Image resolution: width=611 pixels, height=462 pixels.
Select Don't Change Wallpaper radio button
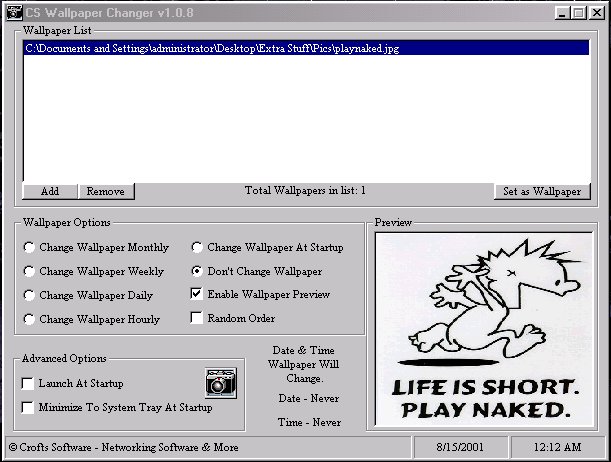tap(198, 271)
